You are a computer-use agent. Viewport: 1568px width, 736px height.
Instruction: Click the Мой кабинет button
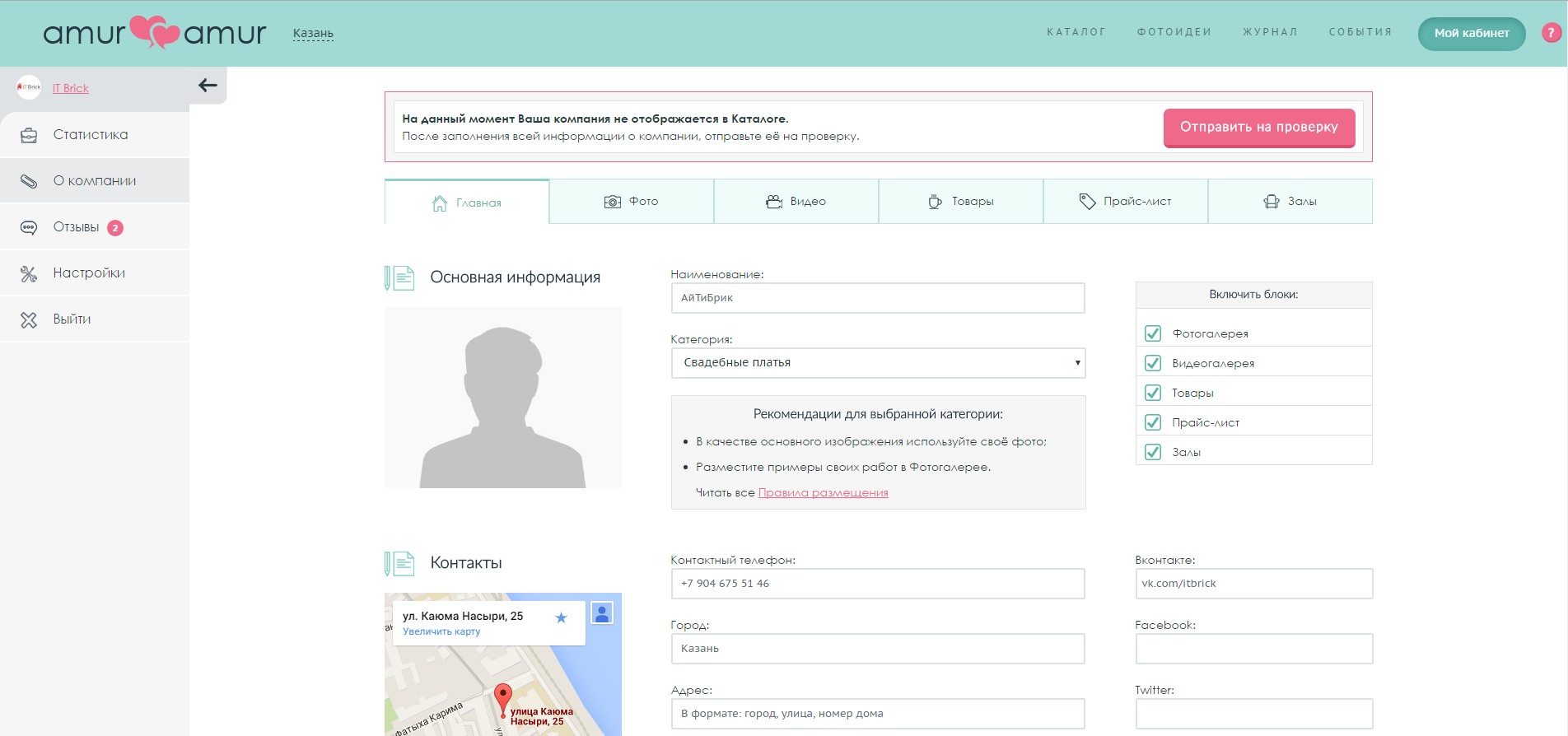pyautogui.click(x=1472, y=34)
